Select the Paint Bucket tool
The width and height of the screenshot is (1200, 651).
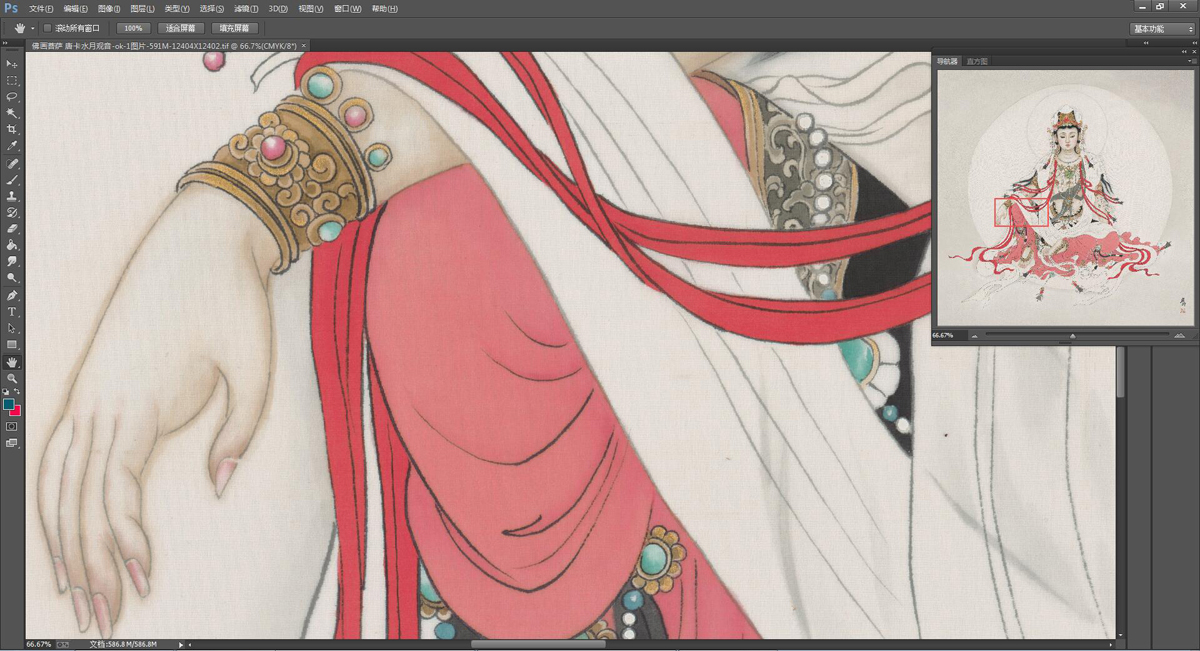coord(12,245)
